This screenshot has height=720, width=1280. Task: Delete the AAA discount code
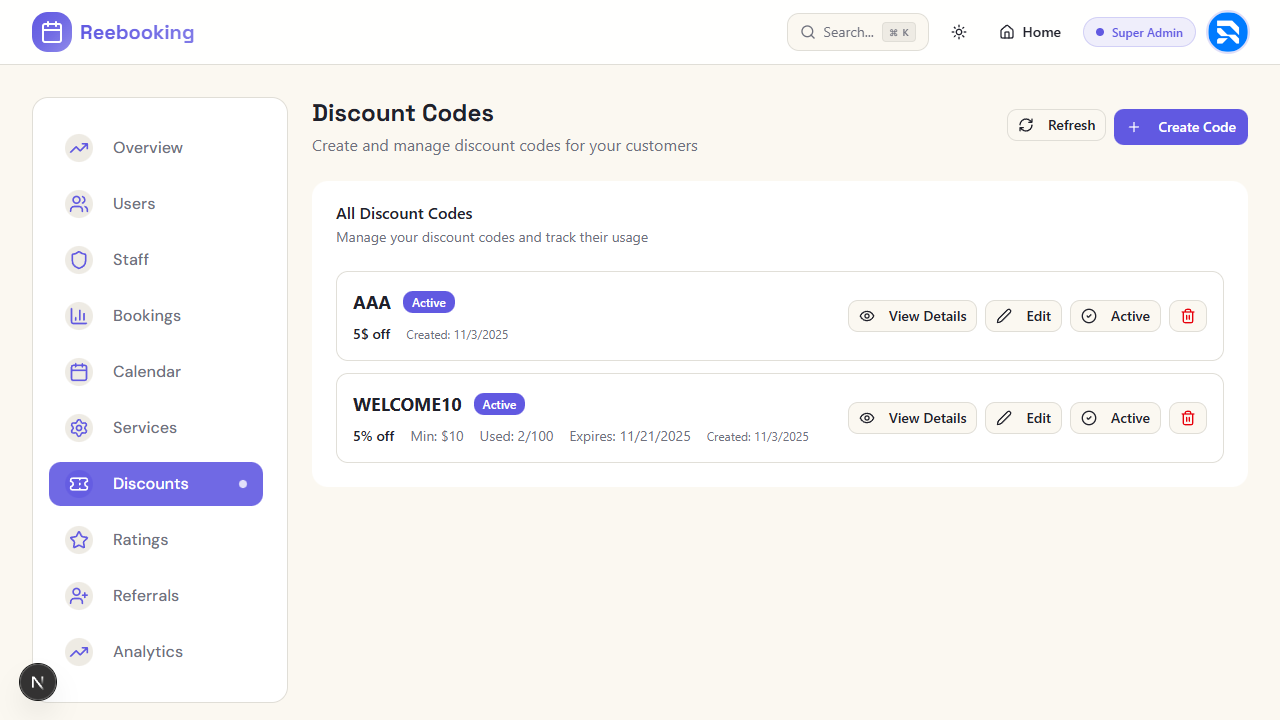click(x=1188, y=316)
